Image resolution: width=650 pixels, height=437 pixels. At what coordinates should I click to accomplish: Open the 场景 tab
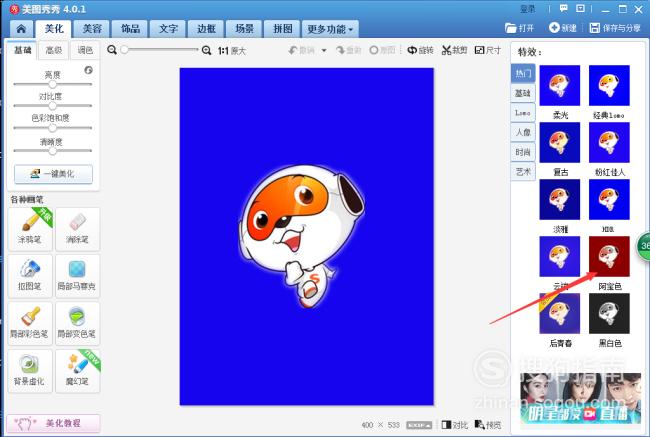[x=244, y=29]
